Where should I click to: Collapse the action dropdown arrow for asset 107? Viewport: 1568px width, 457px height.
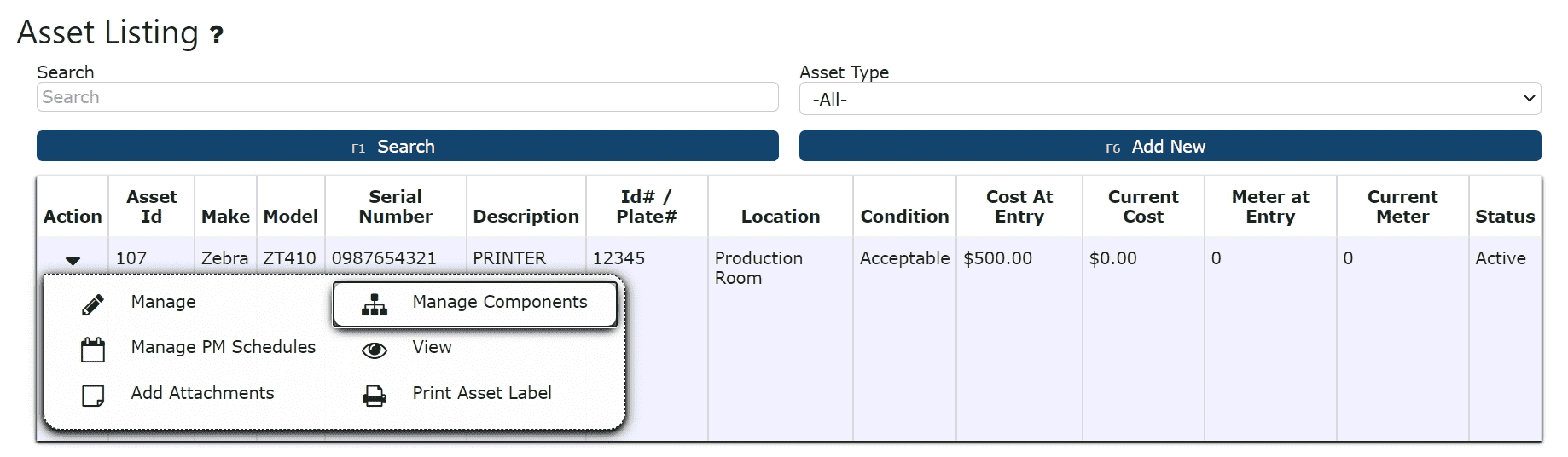click(73, 261)
